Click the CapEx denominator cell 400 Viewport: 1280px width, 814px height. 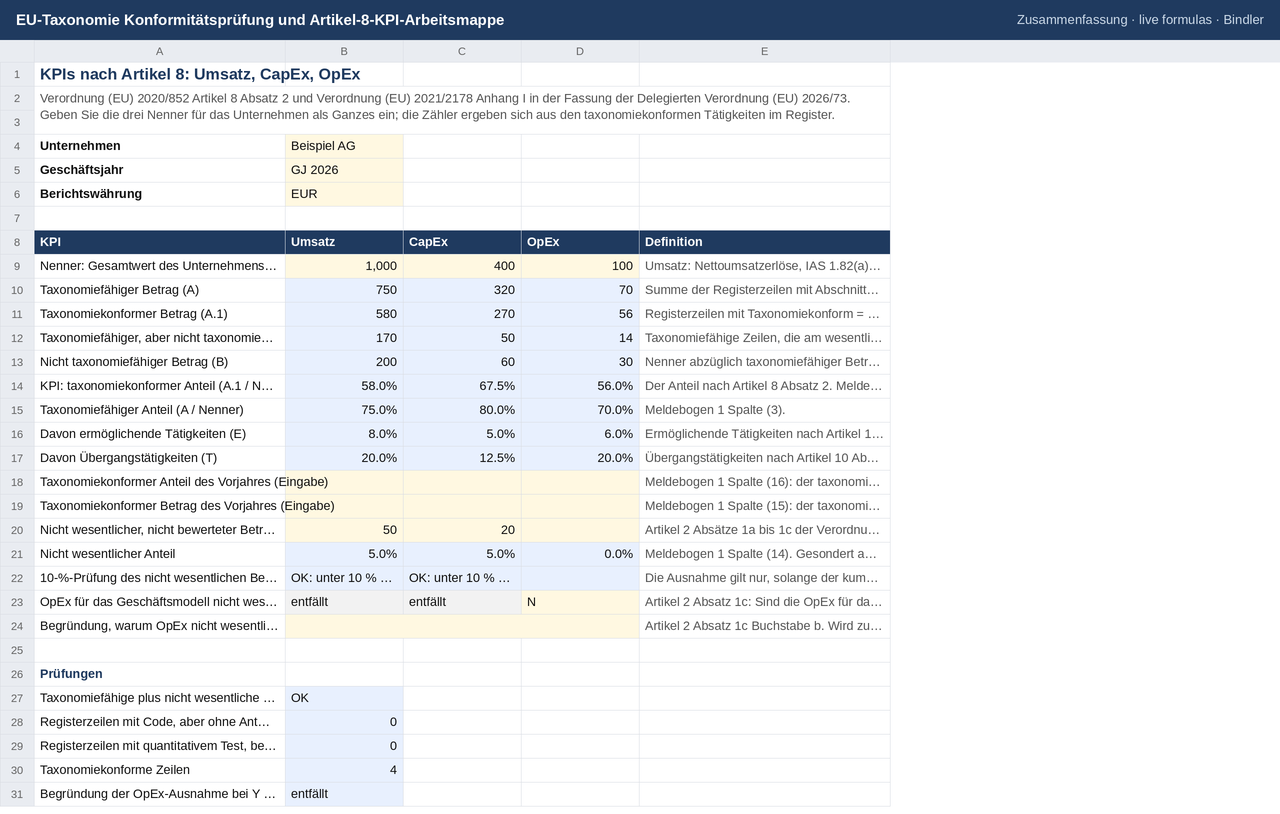[x=462, y=266]
